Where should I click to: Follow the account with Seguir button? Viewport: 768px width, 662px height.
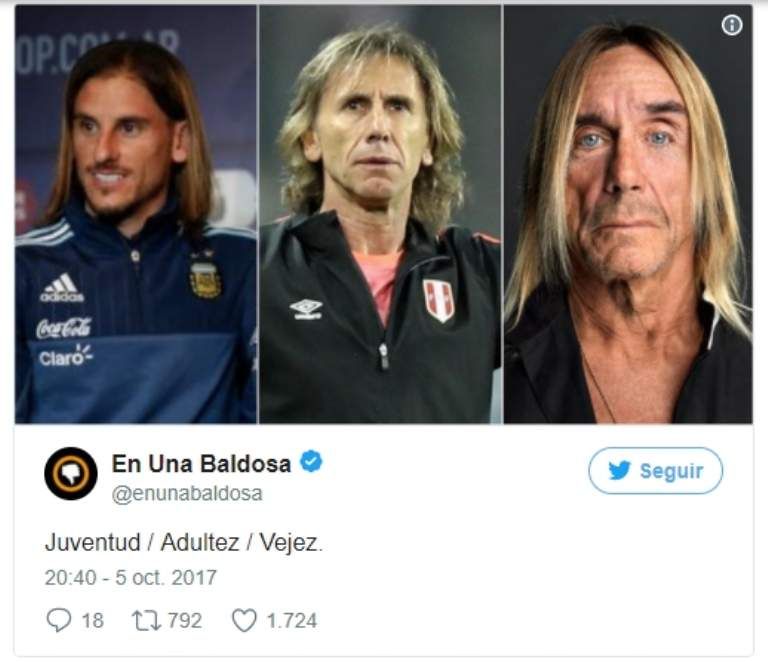point(655,471)
